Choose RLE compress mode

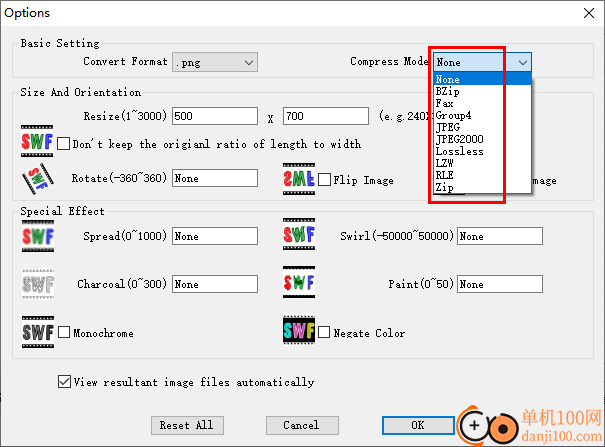click(x=482, y=175)
